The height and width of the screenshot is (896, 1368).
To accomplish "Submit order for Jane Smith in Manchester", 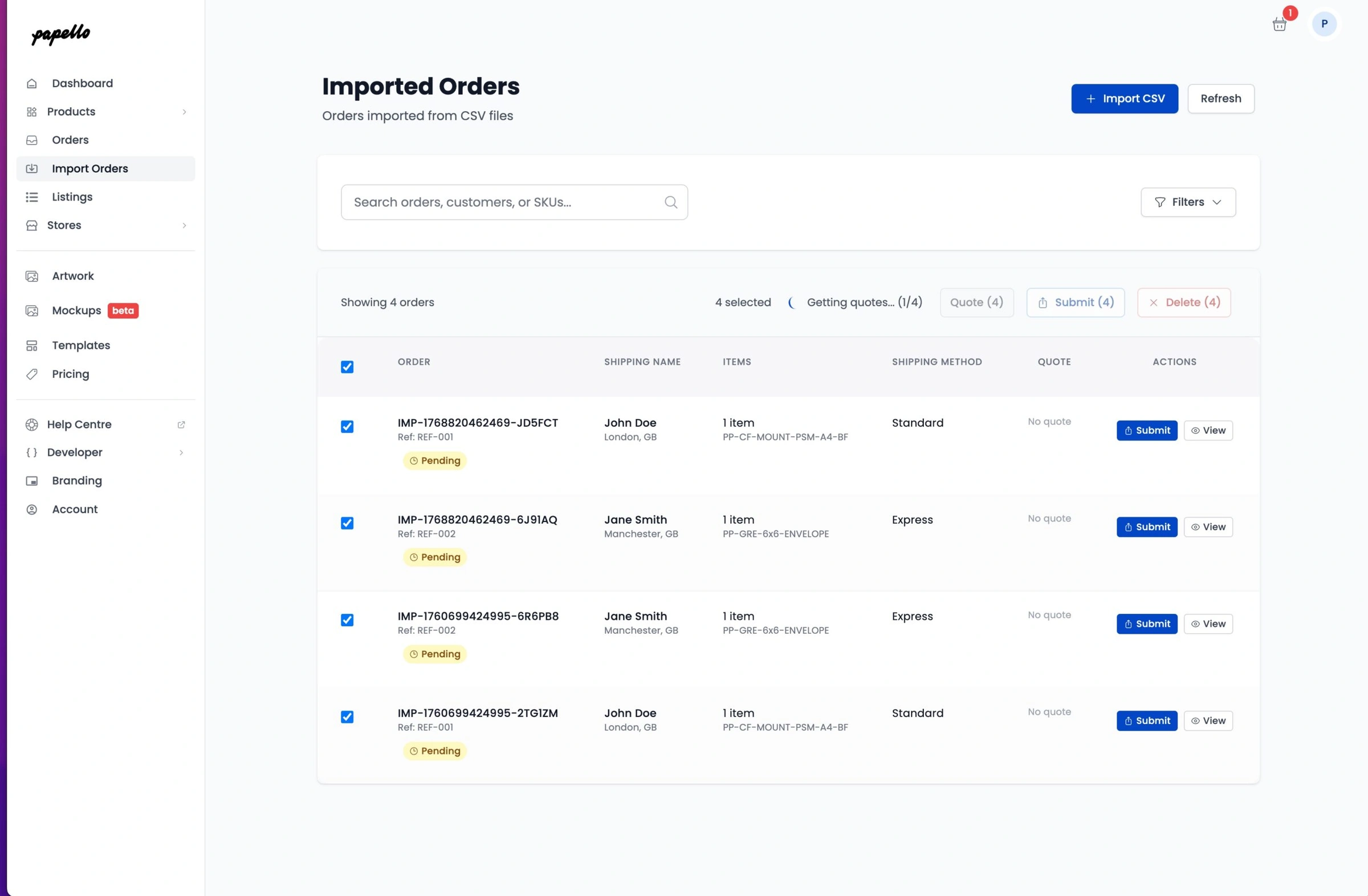I will [x=1147, y=527].
